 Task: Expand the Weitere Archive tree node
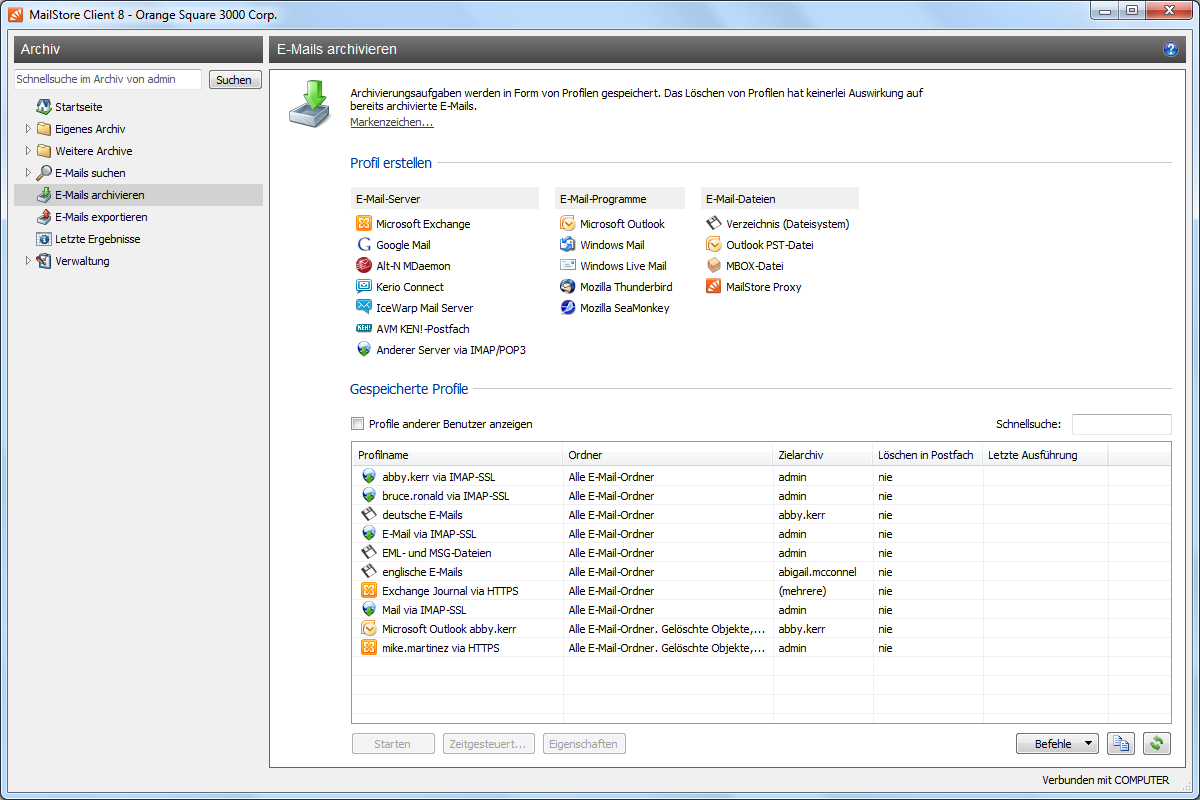[28, 151]
